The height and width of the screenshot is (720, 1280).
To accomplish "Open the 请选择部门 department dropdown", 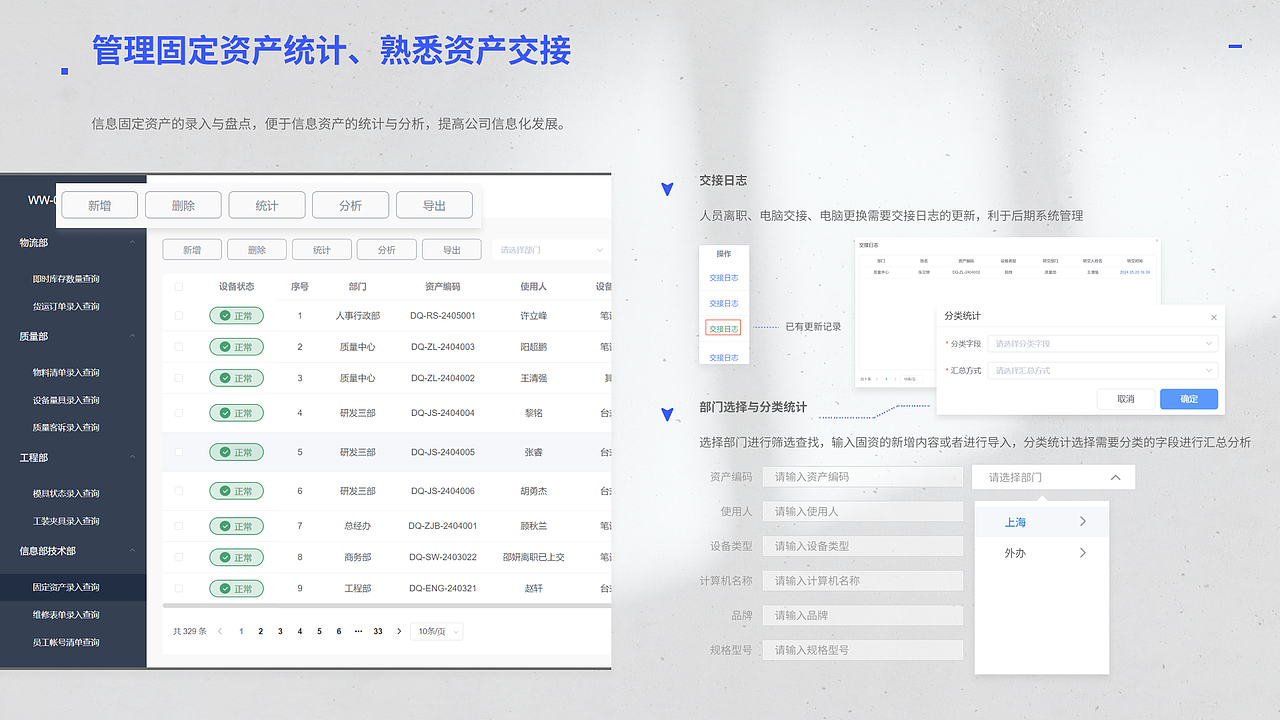I will pyautogui.click(x=1052, y=477).
